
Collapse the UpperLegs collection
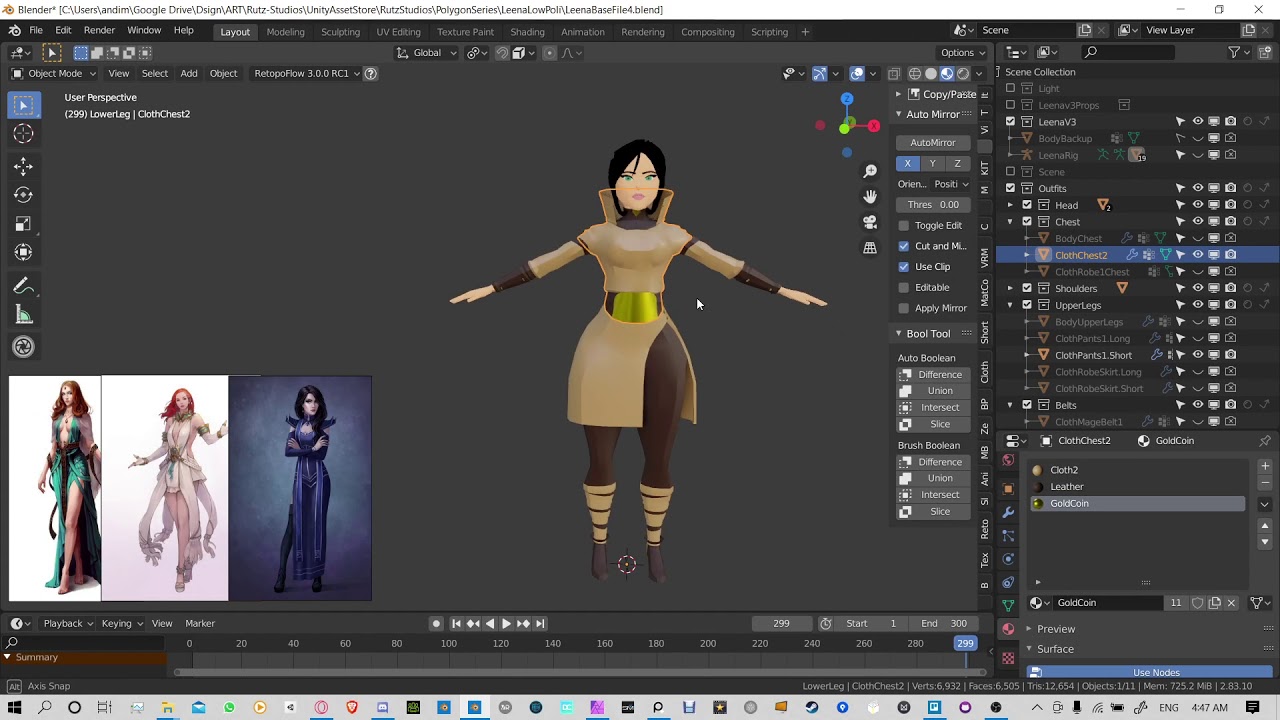(1010, 305)
